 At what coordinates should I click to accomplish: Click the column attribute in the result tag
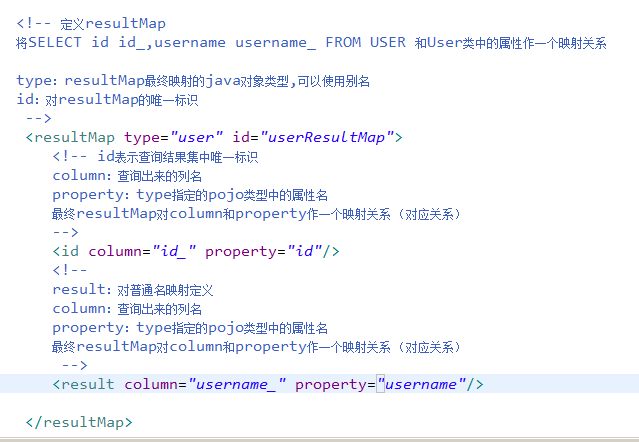pyautogui.click(x=151, y=384)
